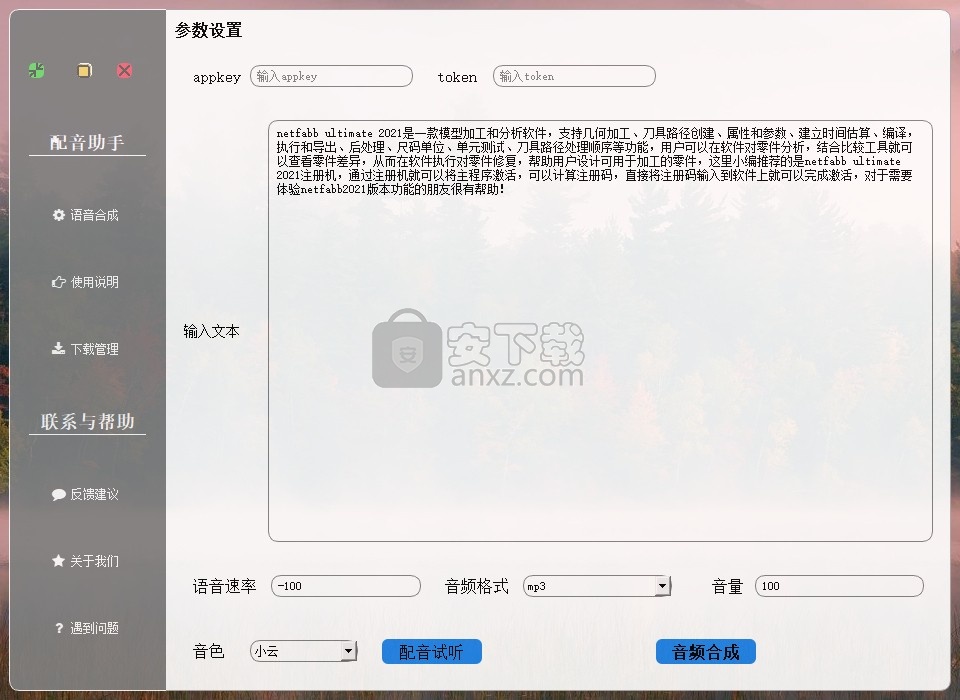Click the pointing-hand icon beside 使用说明
This screenshot has width=960, height=700.
tap(58, 282)
